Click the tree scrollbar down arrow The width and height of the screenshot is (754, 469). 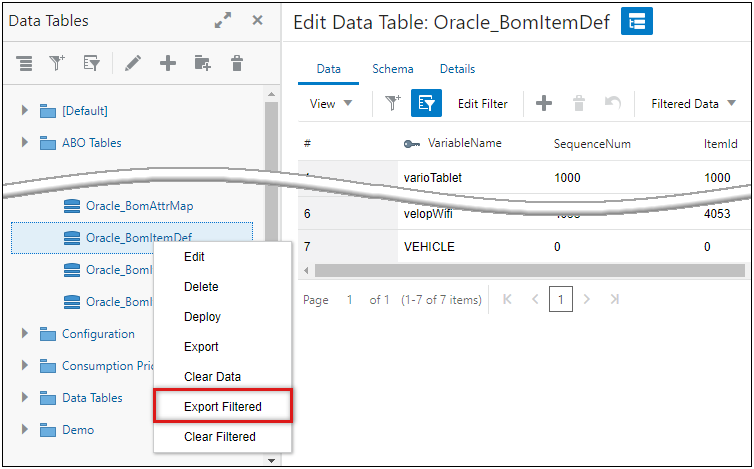[x=271, y=460]
